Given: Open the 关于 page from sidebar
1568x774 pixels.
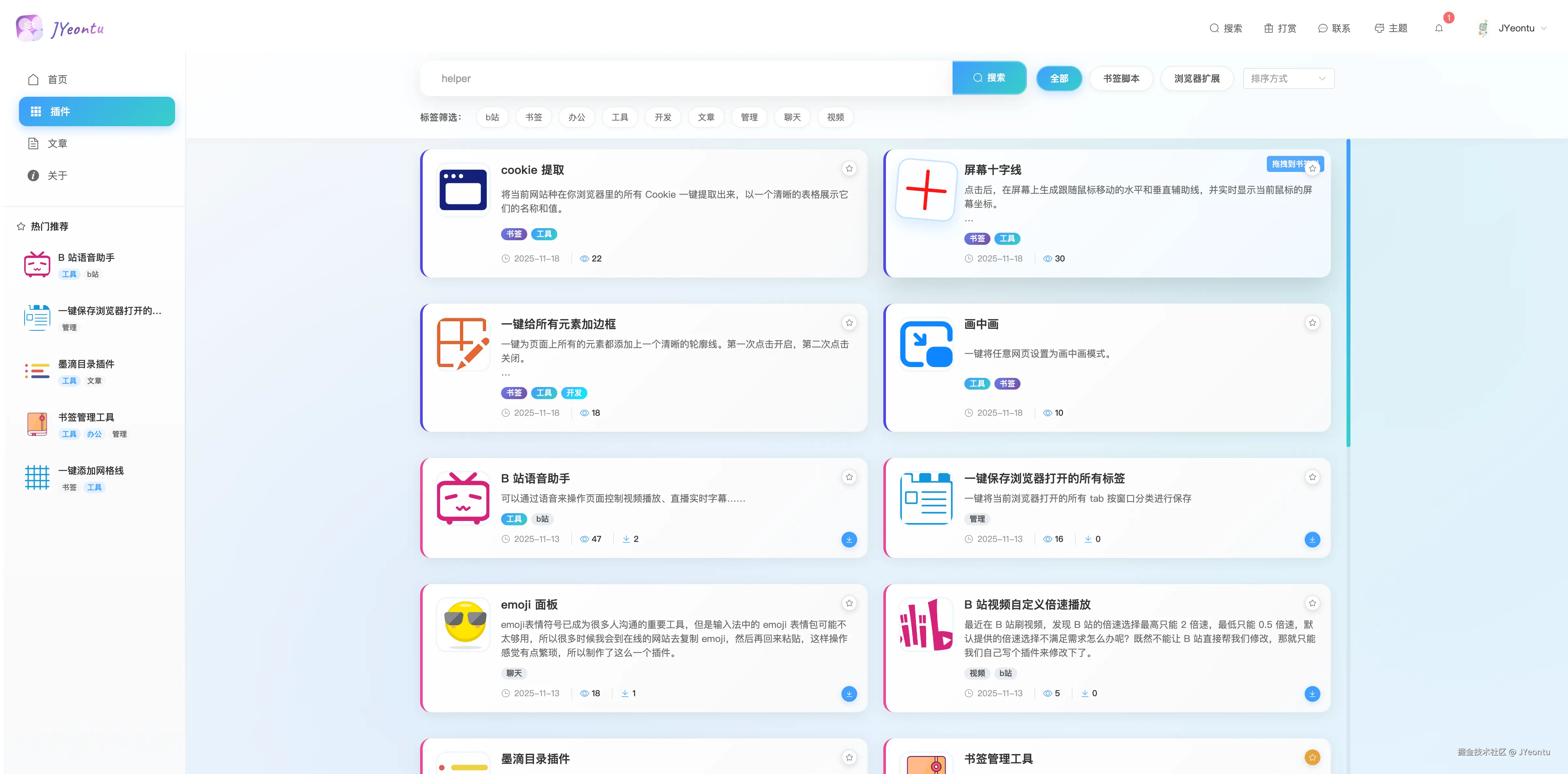Looking at the screenshot, I should click(57, 176).
